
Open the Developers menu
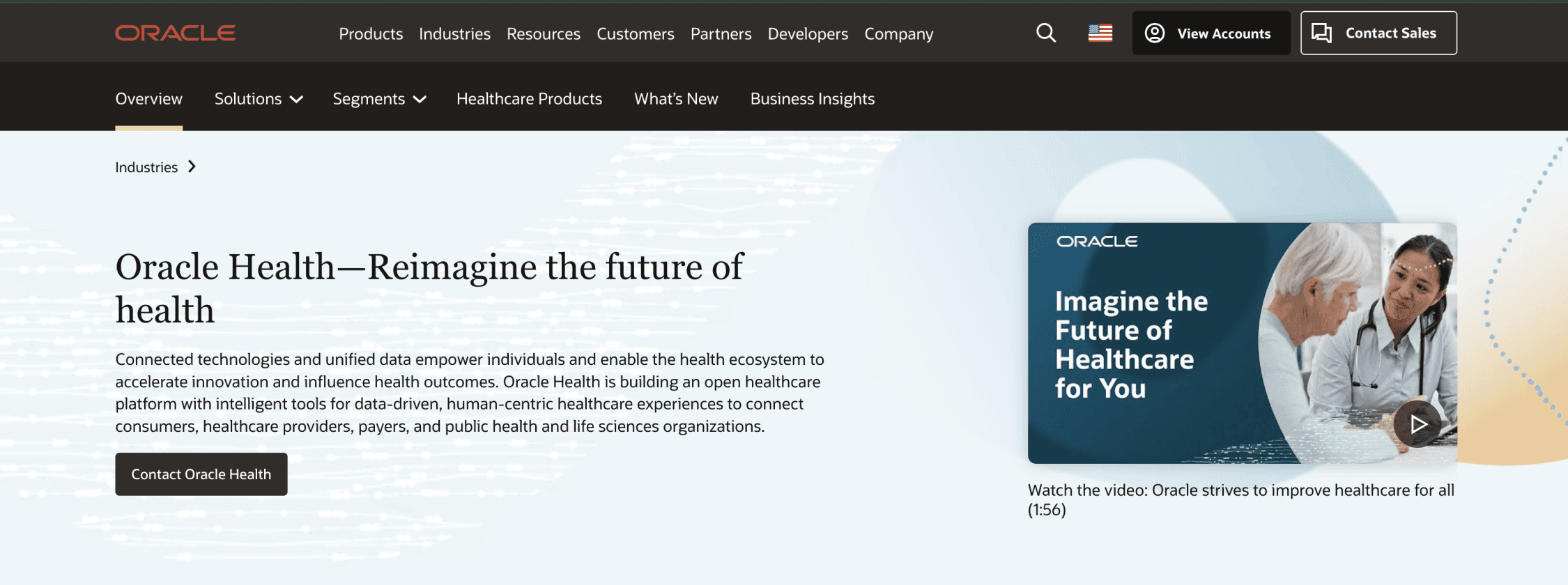(x=808, y=33)
